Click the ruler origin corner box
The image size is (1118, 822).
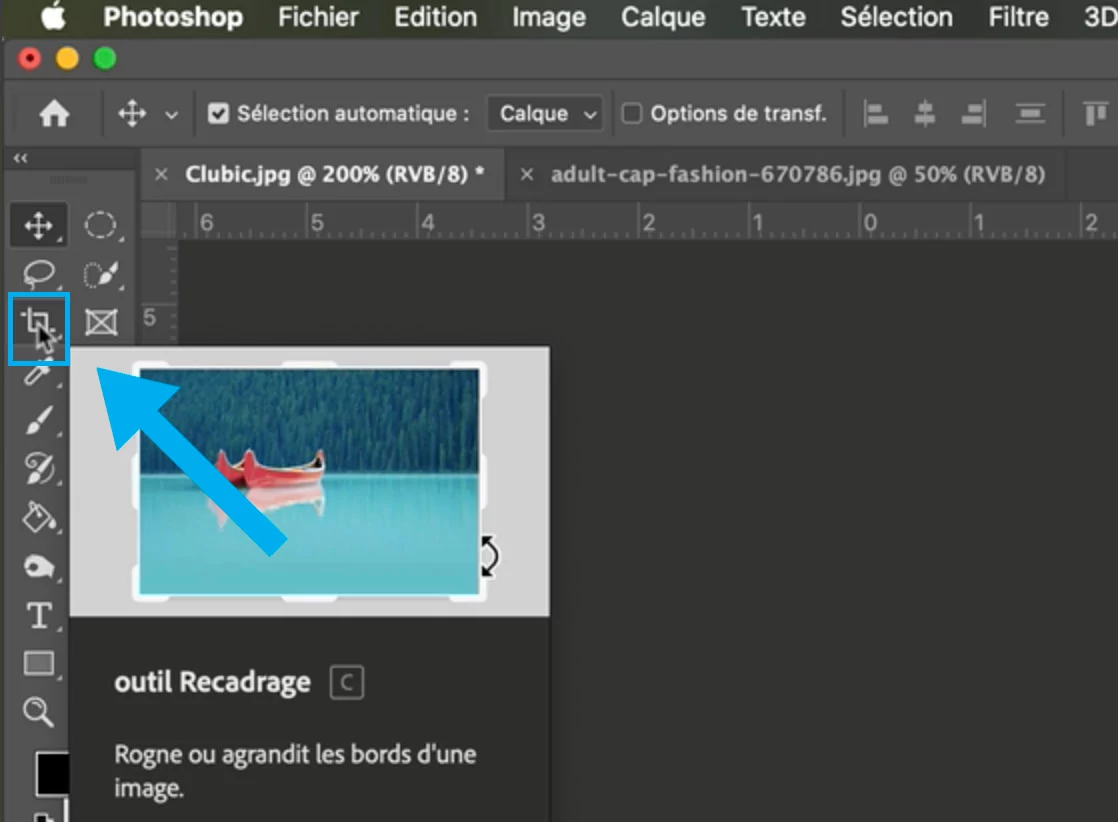pos(159,220)
